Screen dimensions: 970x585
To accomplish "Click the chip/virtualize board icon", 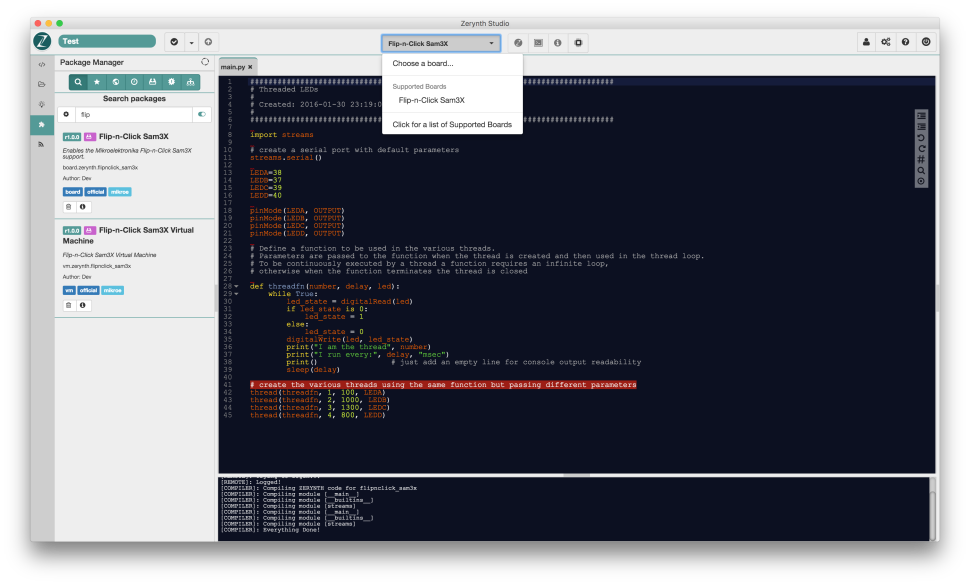I will (578, 43).
